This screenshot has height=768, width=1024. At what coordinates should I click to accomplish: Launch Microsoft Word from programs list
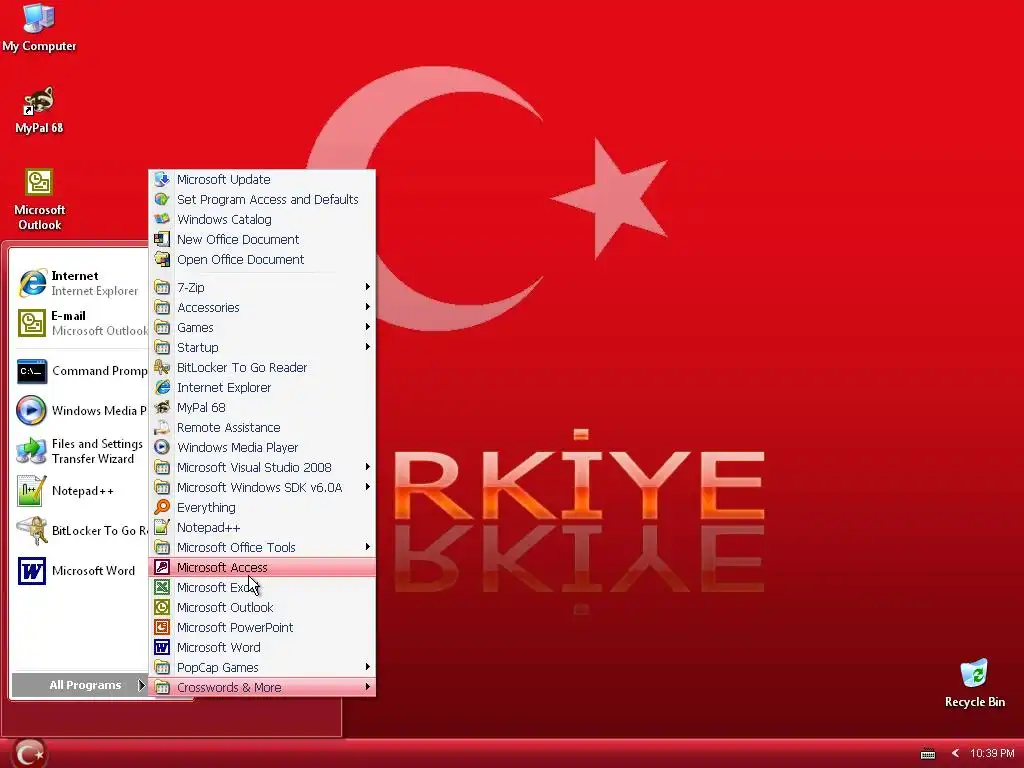click(262, 647)
